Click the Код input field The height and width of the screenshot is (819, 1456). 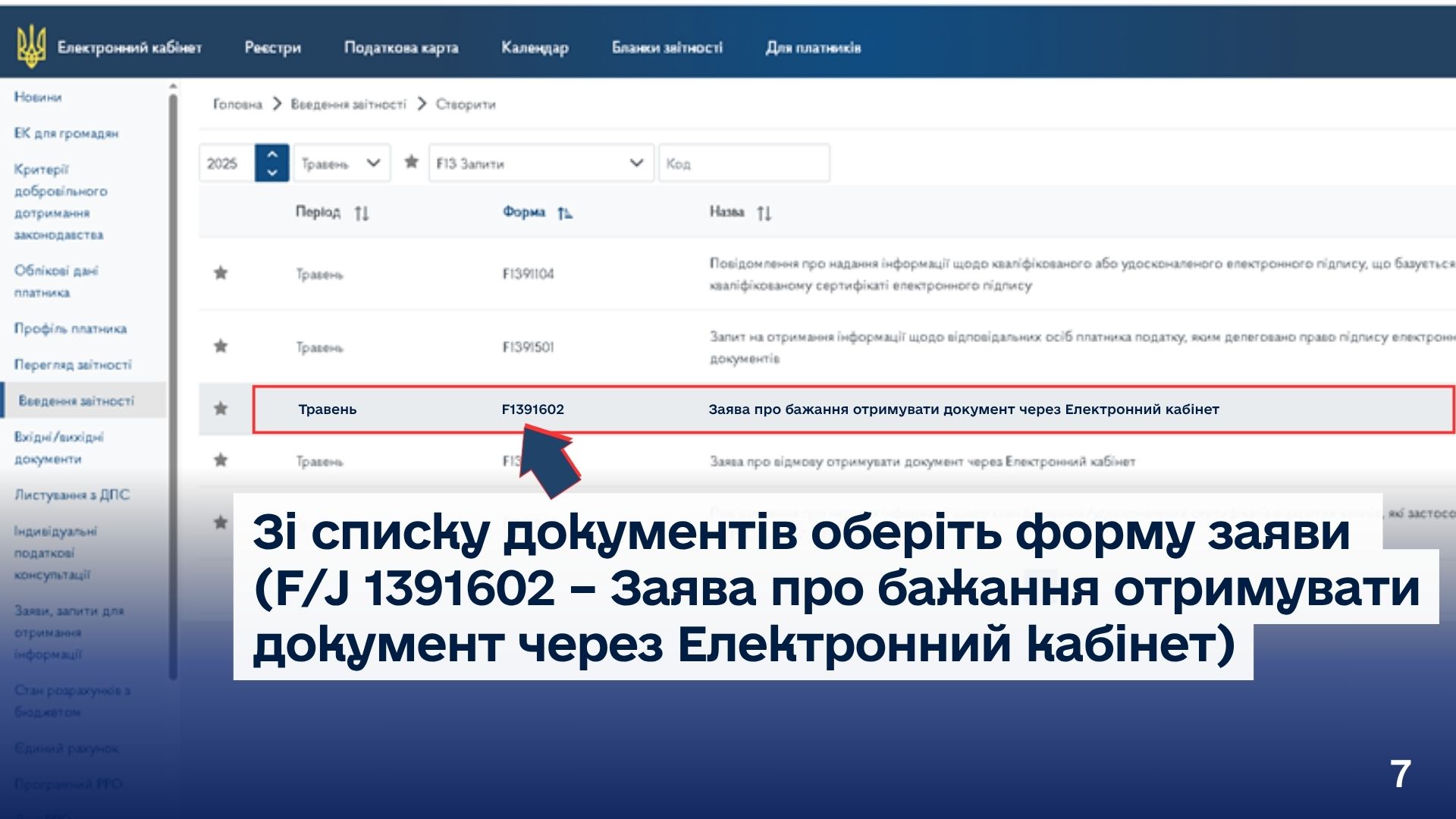pyautogui.click(x=744, y=163)
